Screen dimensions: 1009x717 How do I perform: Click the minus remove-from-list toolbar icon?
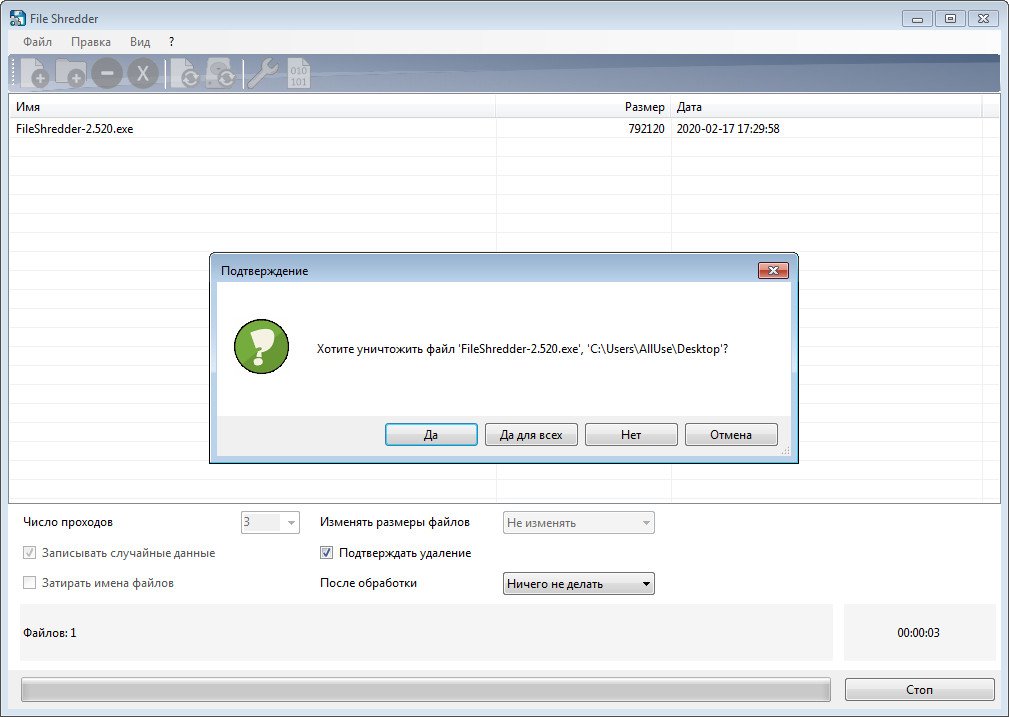pyautogui.click(x=107, y=73)
